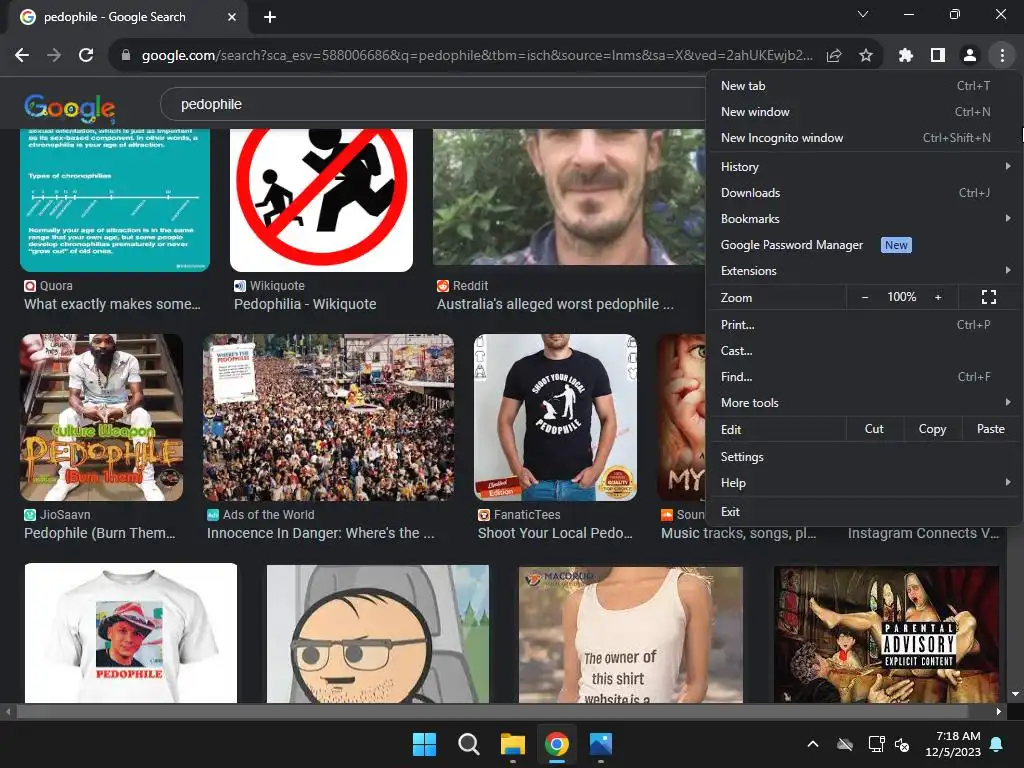Viewport: 1024px width, 768px height.
Task: Open tab search chevron in title bar
Action: click(x=863, y=14)
